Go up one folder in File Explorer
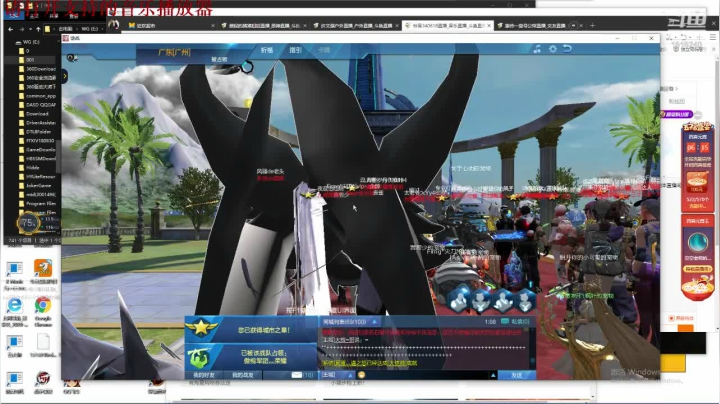This screenshot has width=720, height=404. 38,29
